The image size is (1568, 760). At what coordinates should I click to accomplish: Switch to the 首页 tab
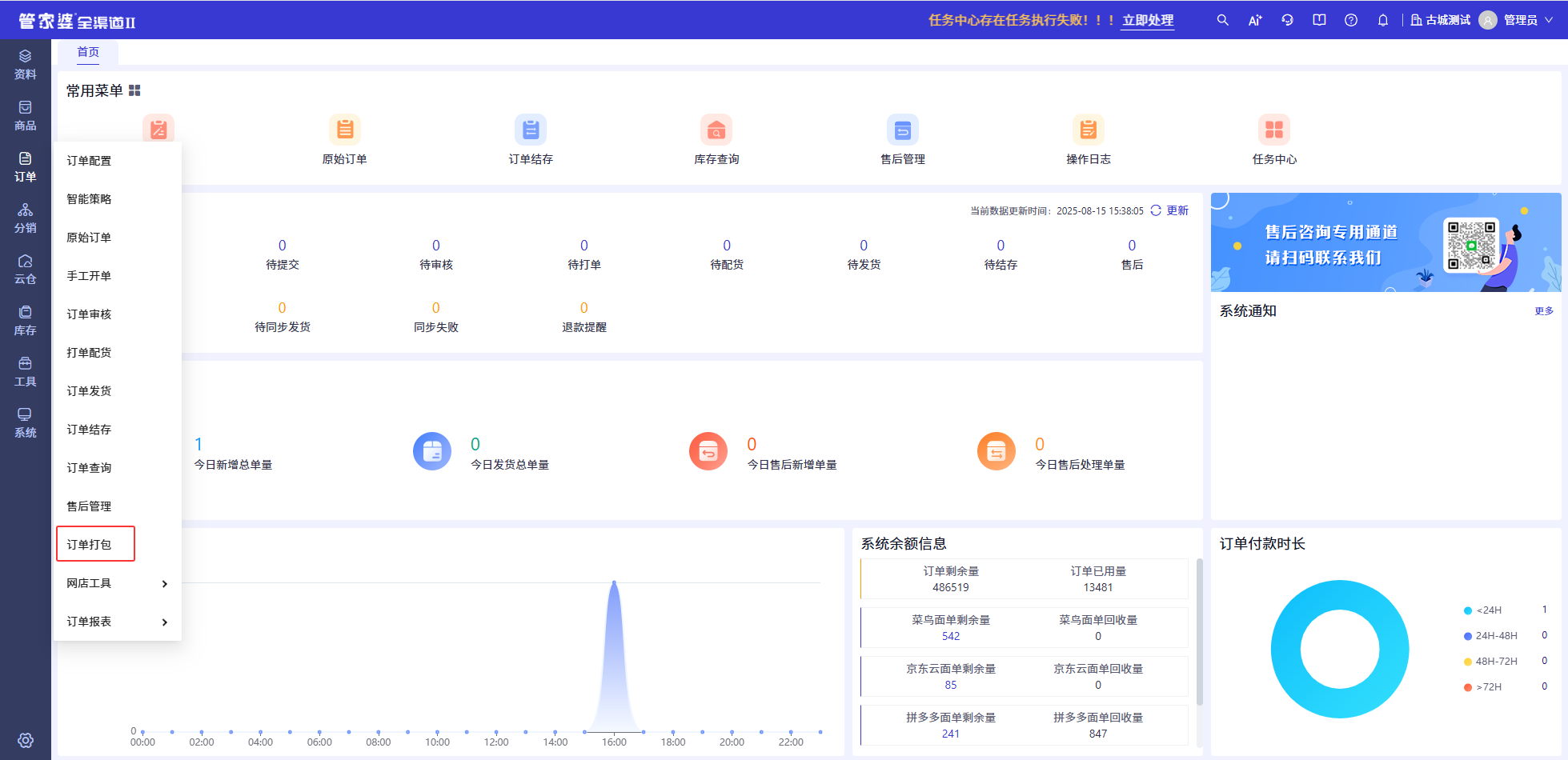(88, 52)
